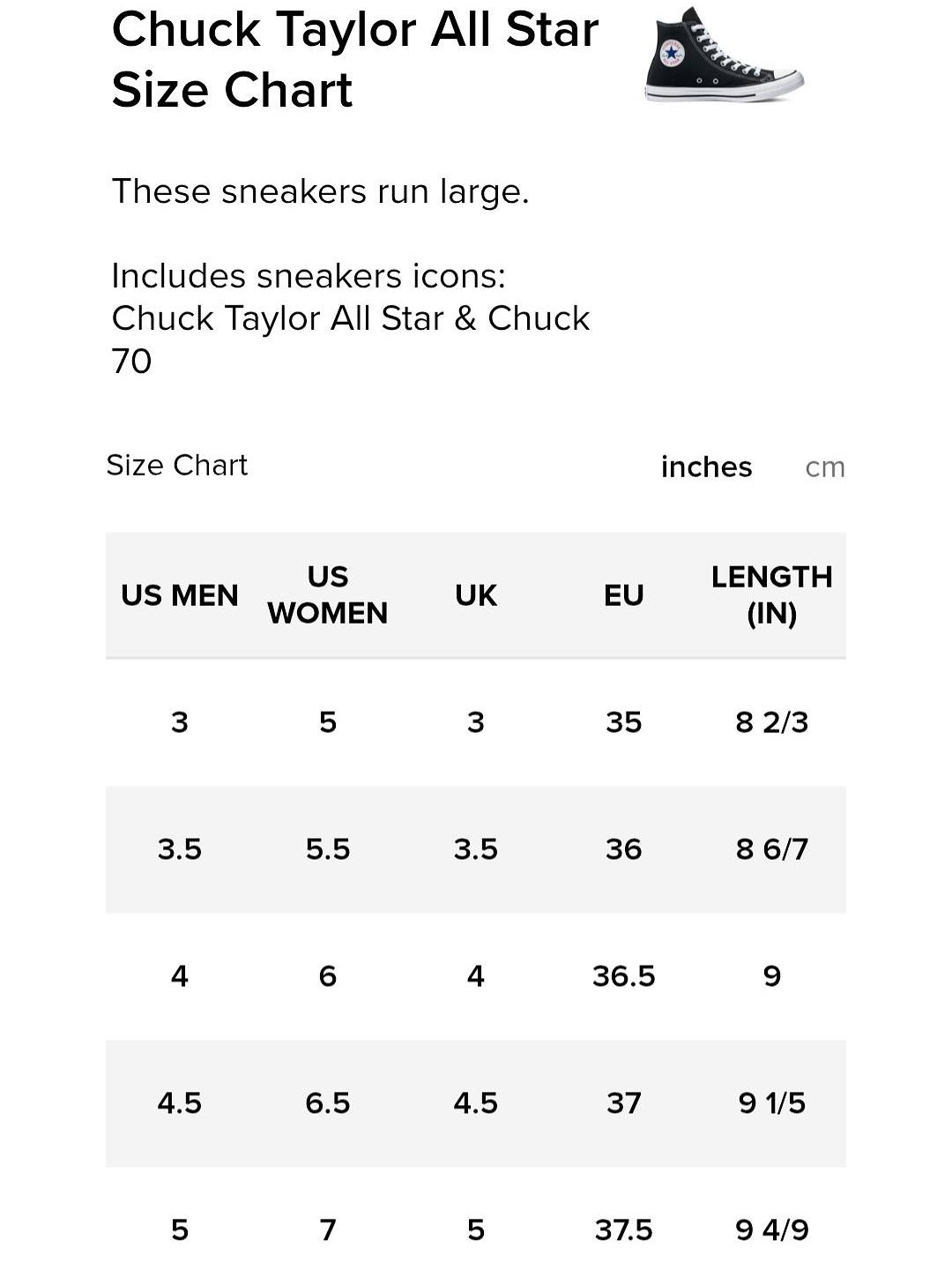Select EU size 36.5 cell

624,976
